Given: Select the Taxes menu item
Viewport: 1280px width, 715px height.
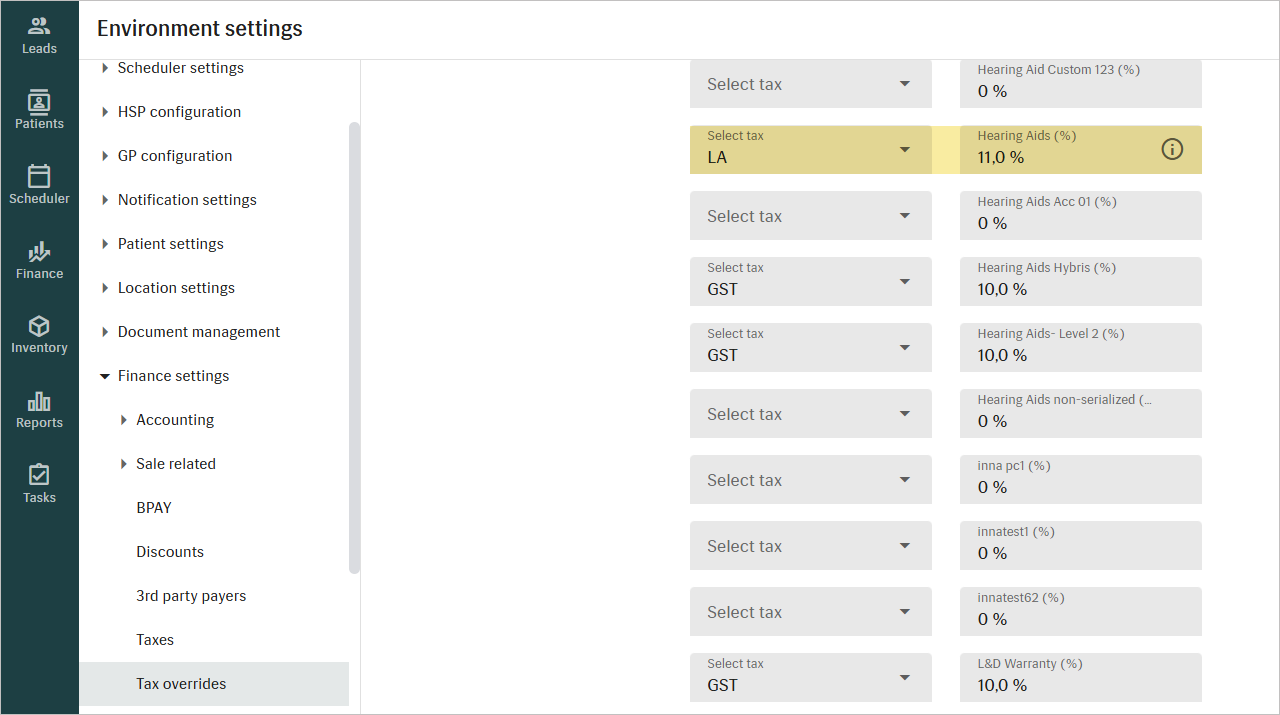Looking at the screenshot, I should point(155,640).
